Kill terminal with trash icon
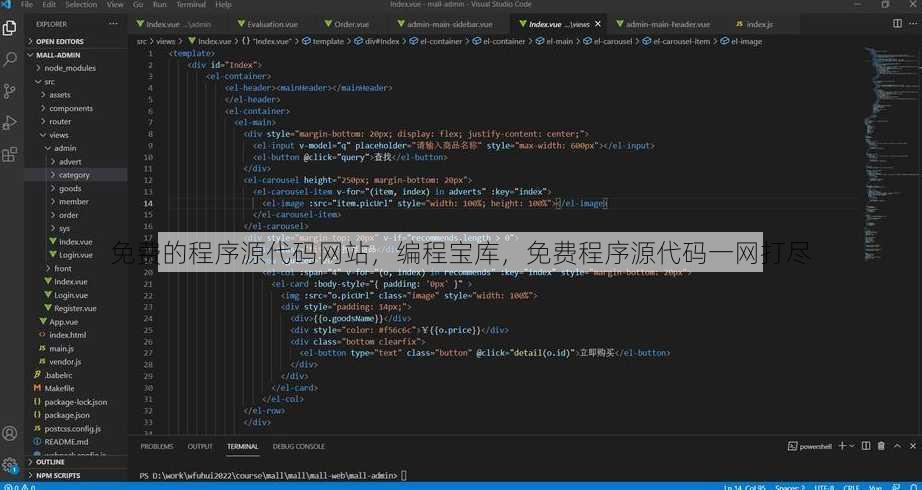Image resolution: width=922 pixels, height=490 pixels. pyautogui.click(x=880, y=446)
